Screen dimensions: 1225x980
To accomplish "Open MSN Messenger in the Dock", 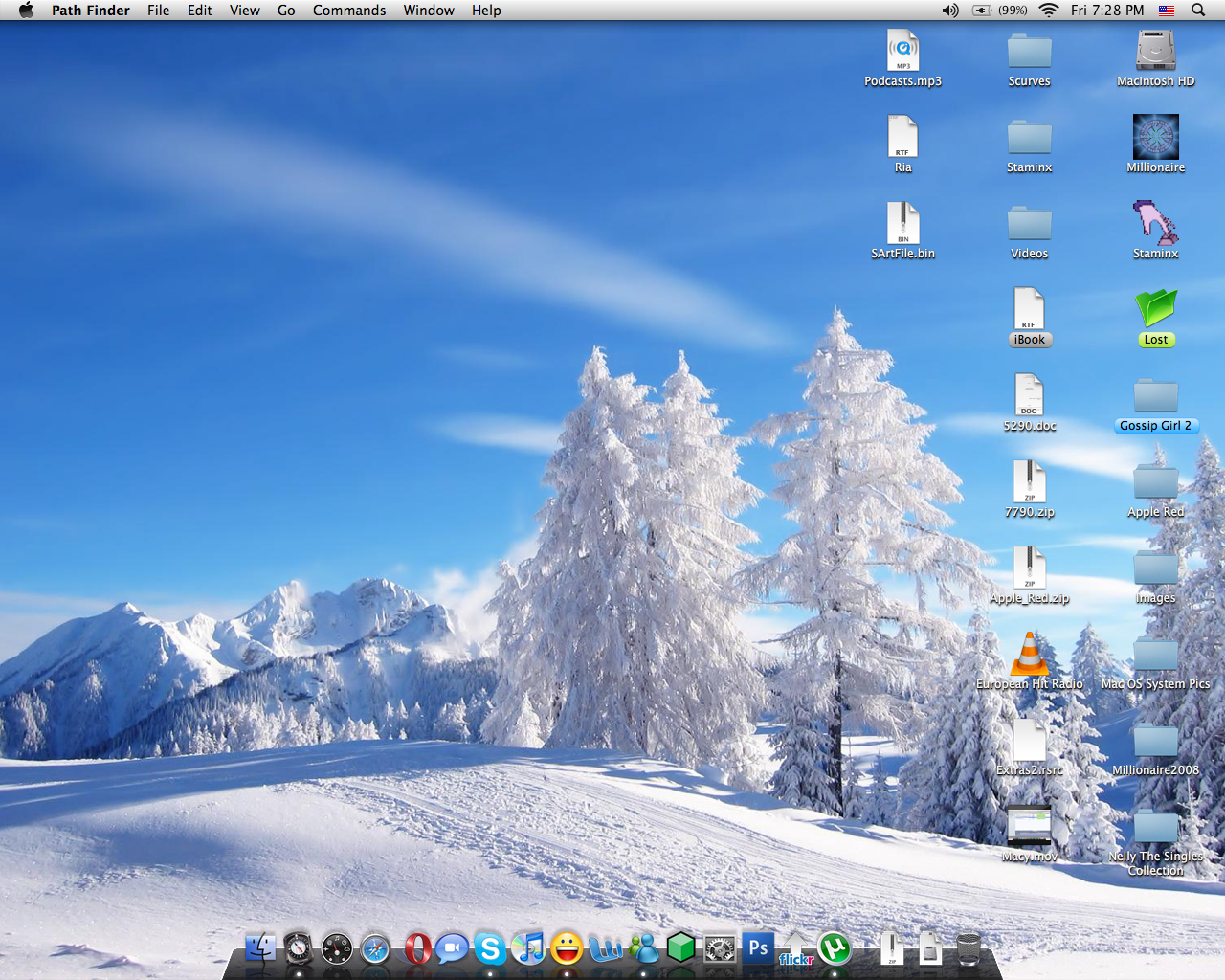I will click(644, 948).
